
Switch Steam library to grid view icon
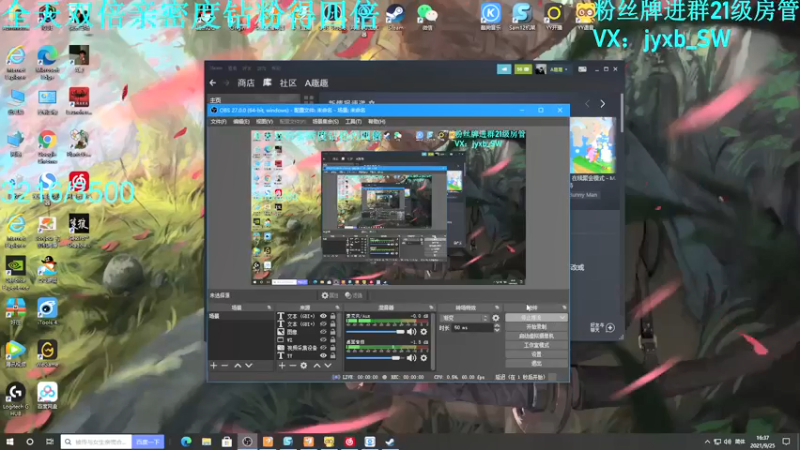pos(309,99)
